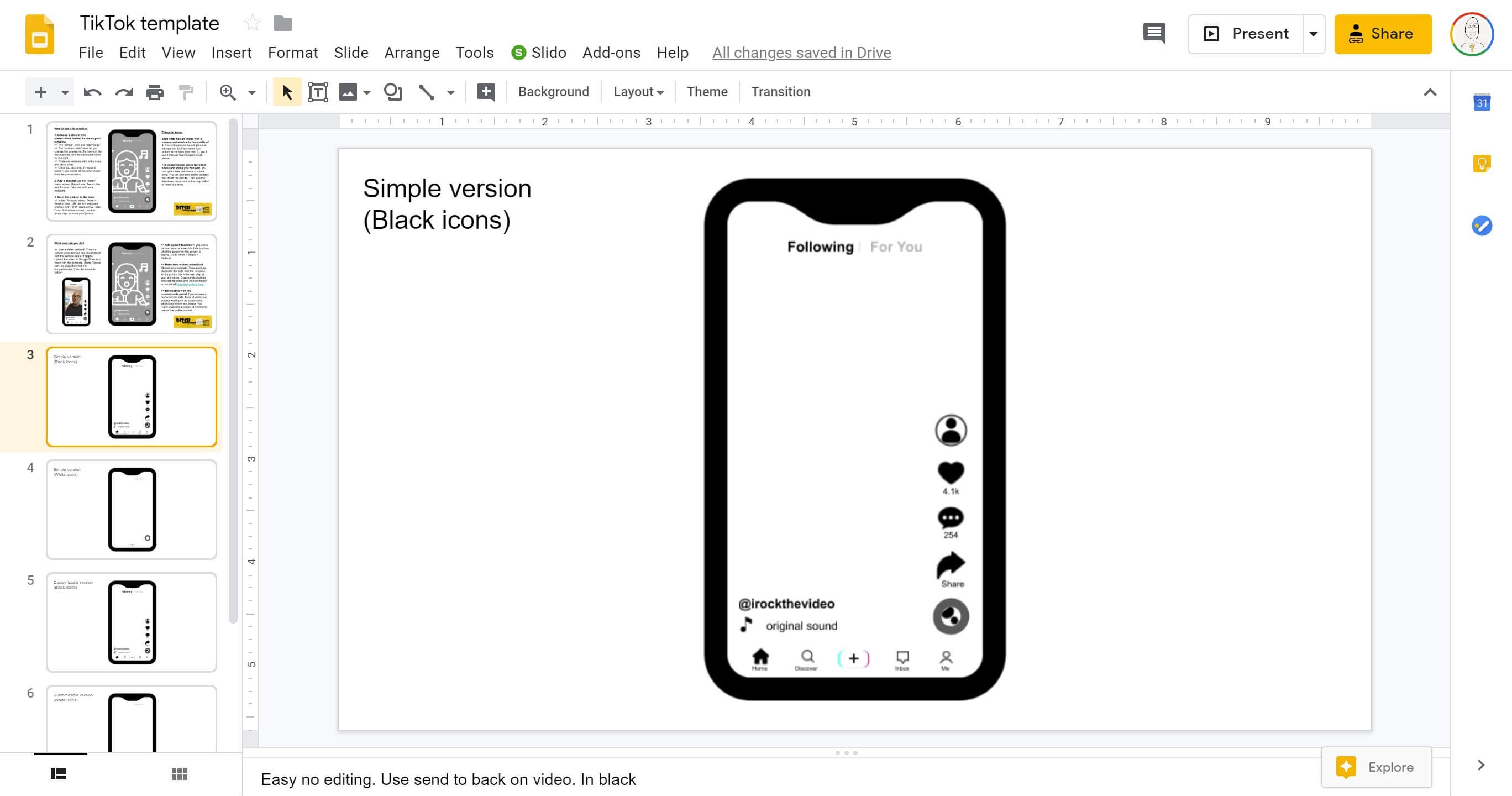Click the Selection tool arrow icon

(285, 92)
